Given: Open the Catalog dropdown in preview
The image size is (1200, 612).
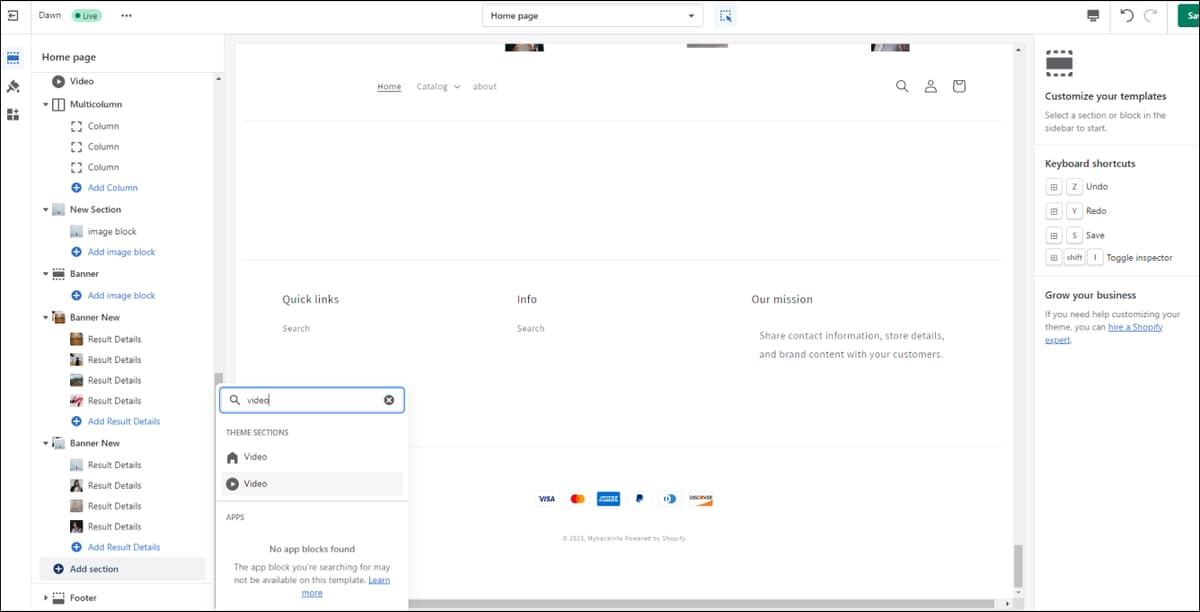Looking at the screenshot, I should point(438,87).
